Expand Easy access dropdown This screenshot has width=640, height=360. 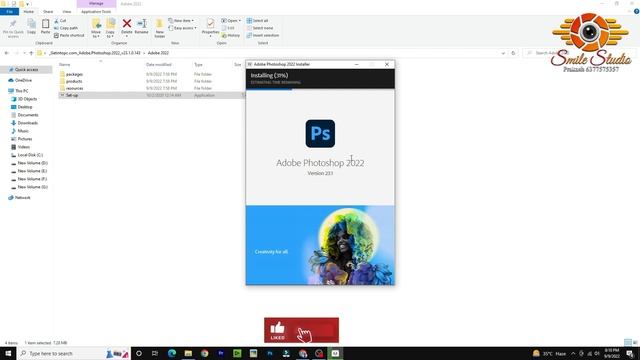point(183,28)
